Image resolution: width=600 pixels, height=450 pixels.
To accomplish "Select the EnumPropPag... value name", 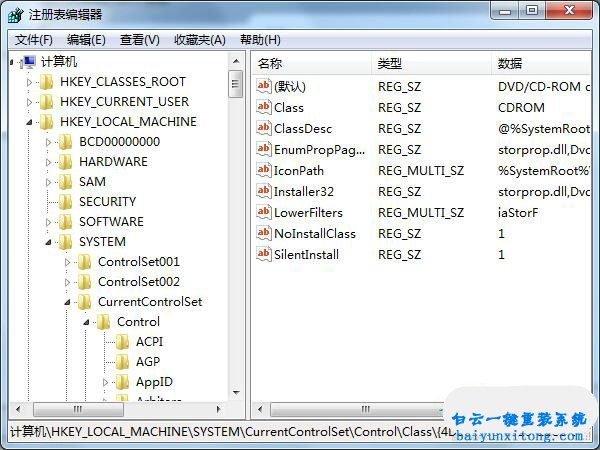I will (x=320, y=150).
